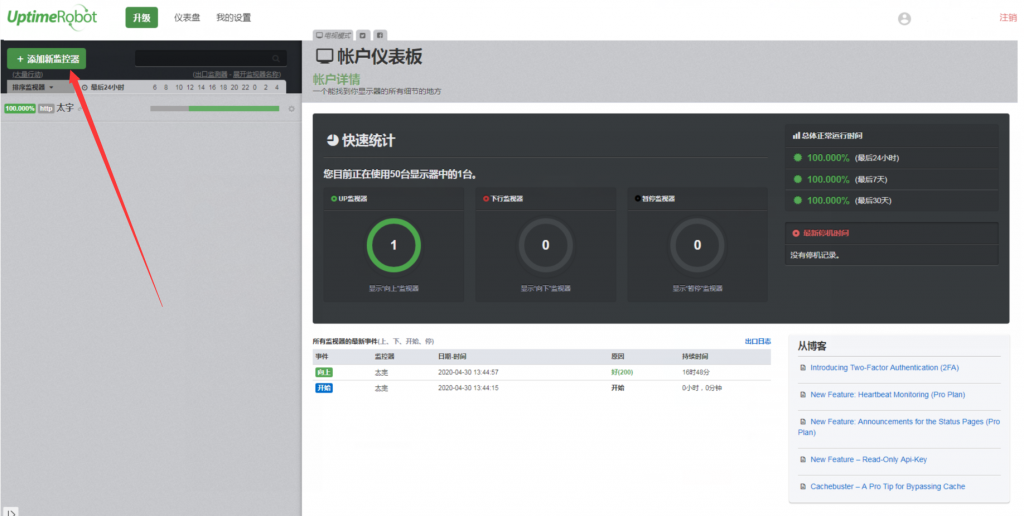The height and width of the screenshot is (516, 1024).
Task: Open Read-Only Api-Key blog post link
Action: 869,459
